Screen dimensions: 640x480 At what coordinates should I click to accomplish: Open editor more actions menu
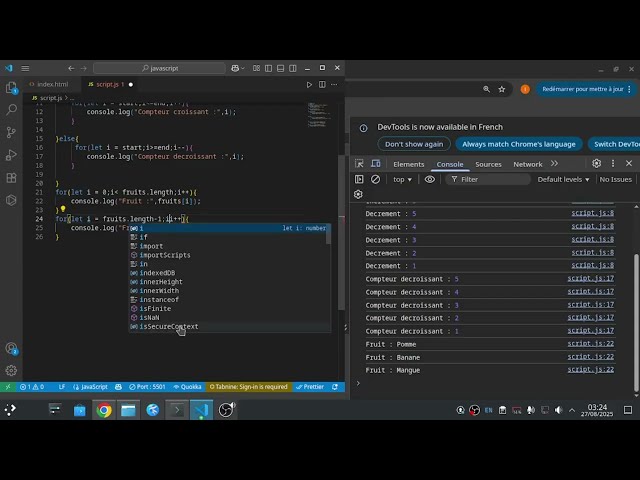click(x=334, y=84)
